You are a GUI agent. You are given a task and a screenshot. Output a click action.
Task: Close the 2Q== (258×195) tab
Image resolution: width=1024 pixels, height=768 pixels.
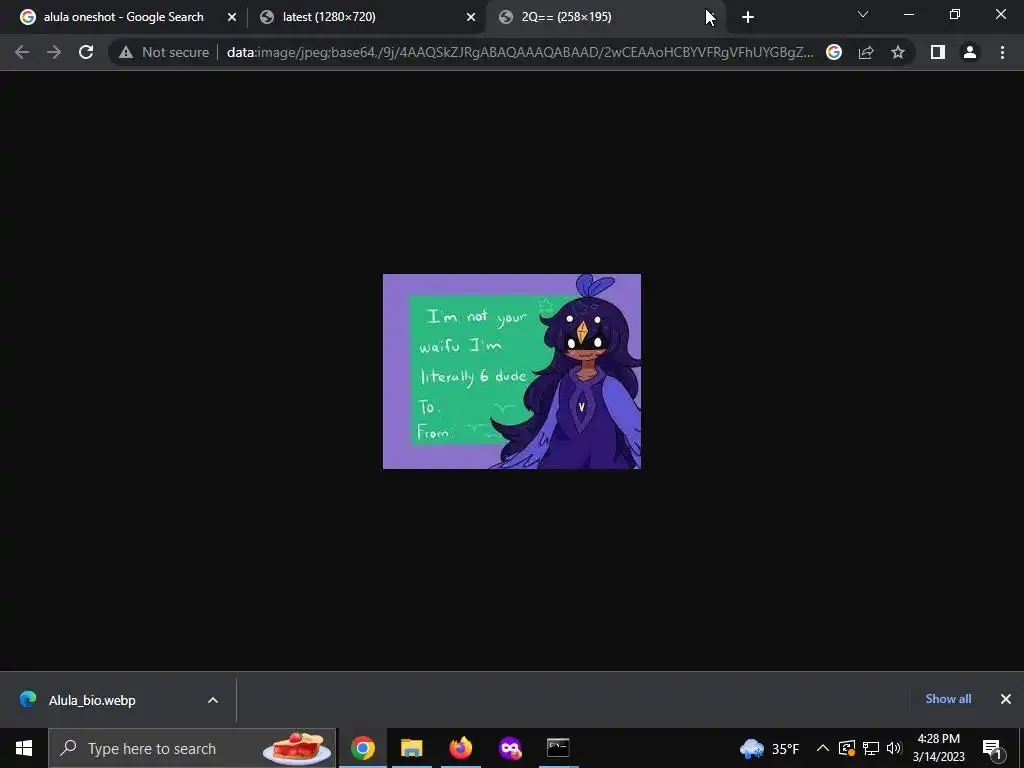(x=710, y=17)
